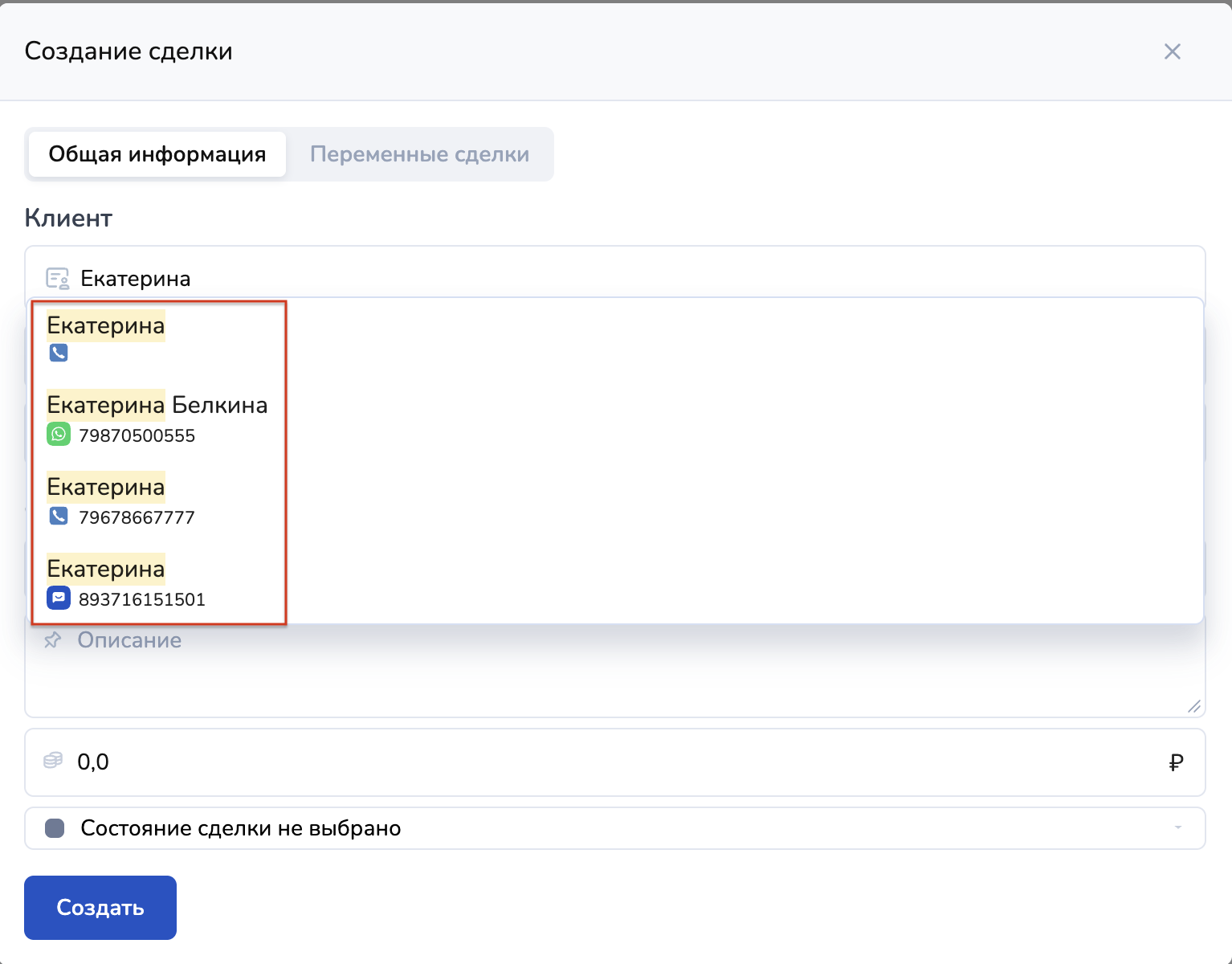The image size is (1232, 964).
Task: Click the coins icon in amount field
Action: click(x=53, y=761)
